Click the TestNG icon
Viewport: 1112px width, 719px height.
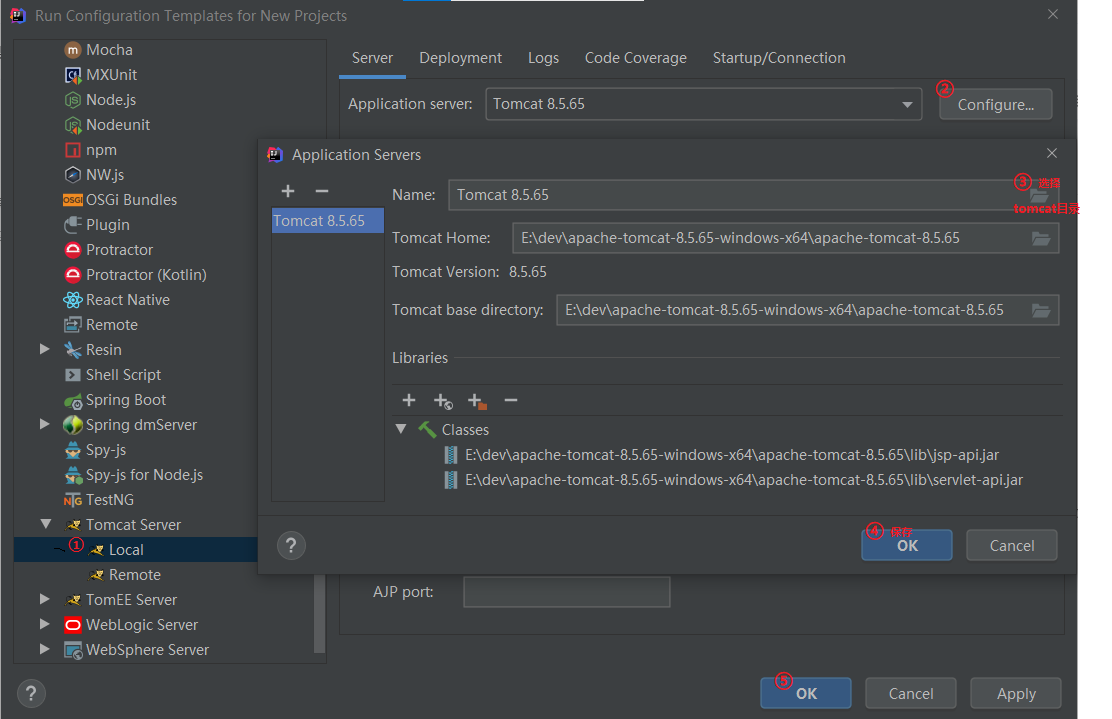(72, 500)
